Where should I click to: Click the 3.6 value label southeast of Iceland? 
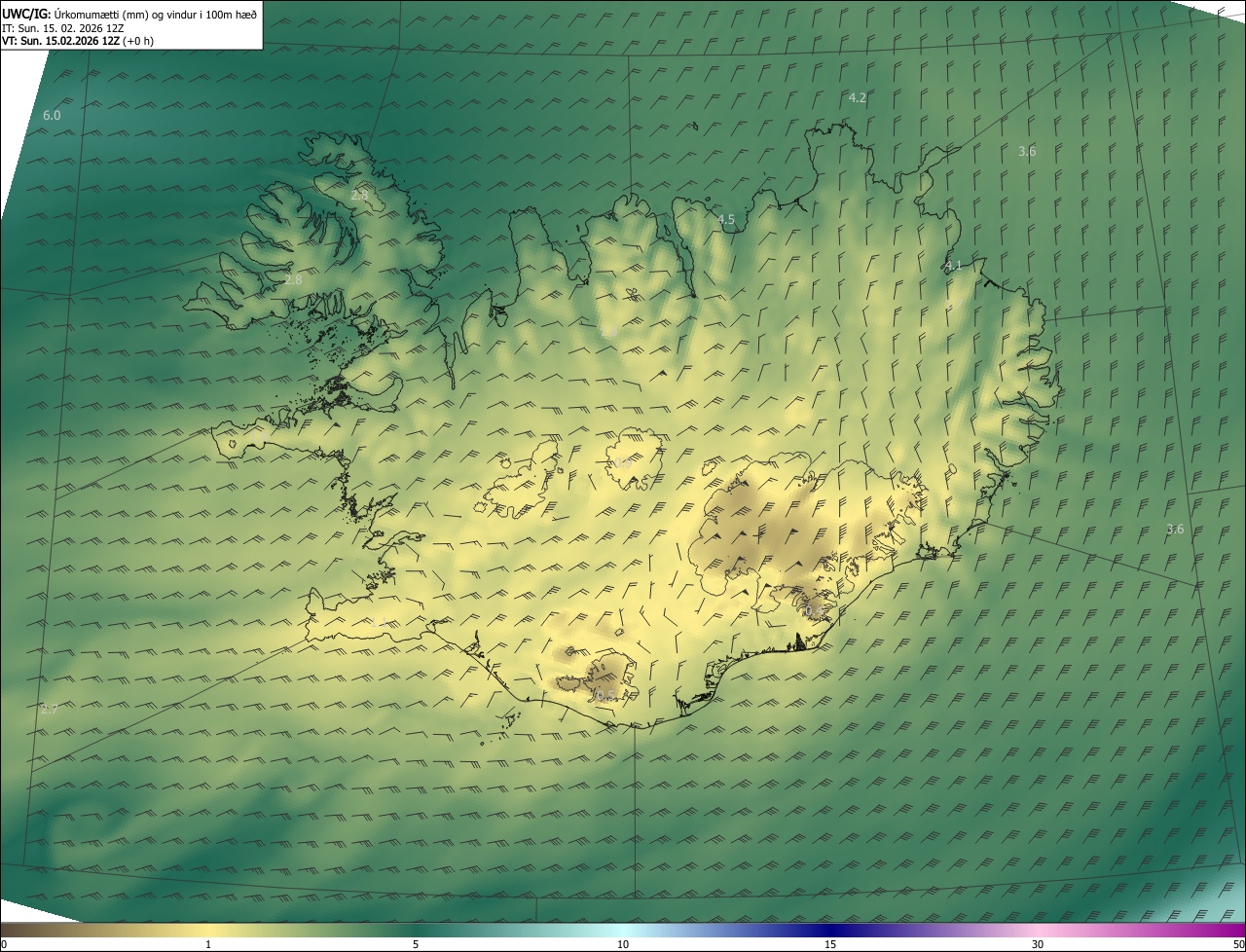click(1175, 529)
